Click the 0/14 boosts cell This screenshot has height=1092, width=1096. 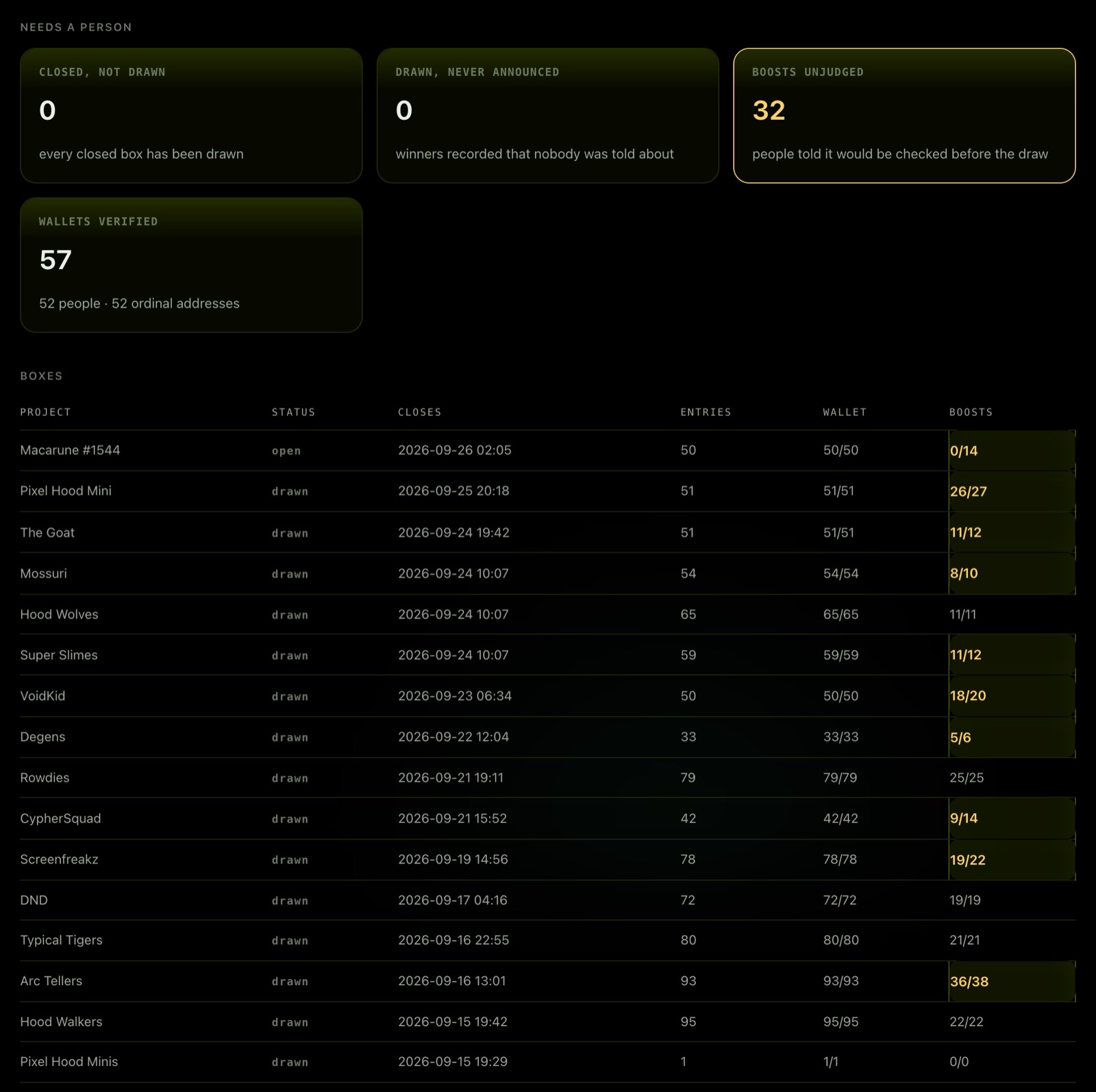tap(1012, 451)
